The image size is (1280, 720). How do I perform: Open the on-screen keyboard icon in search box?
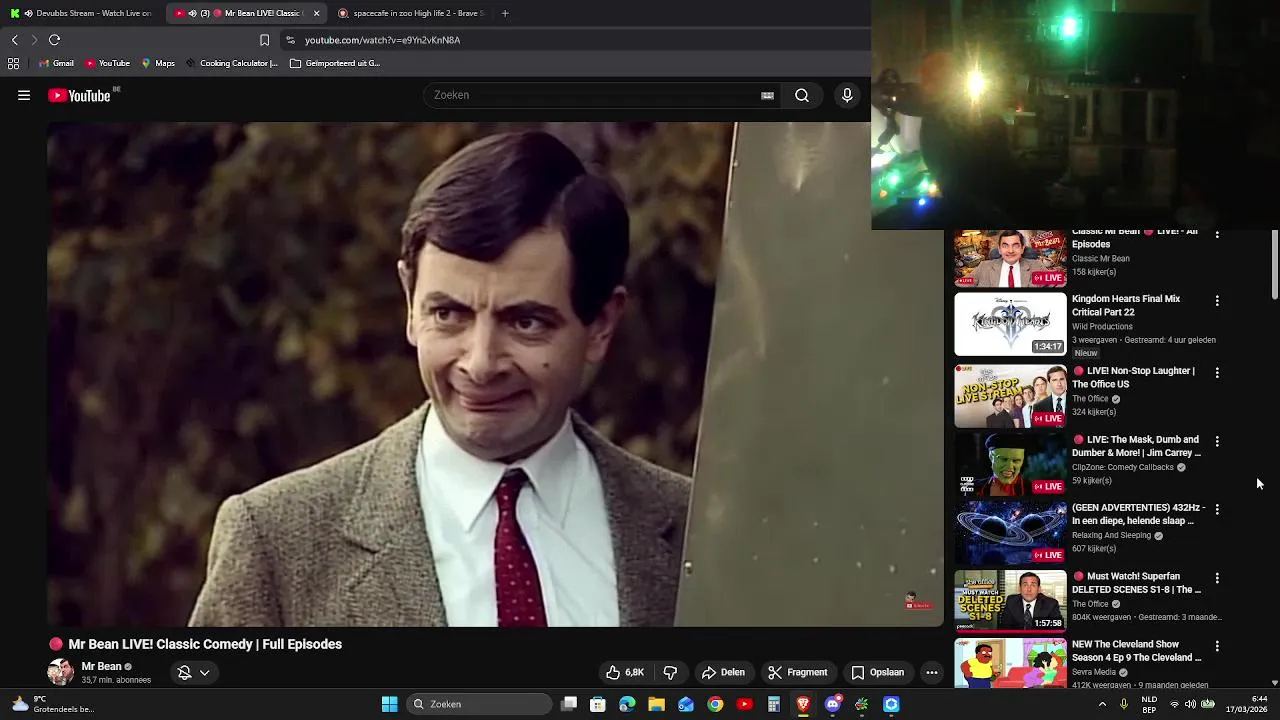tap(767, 96)
